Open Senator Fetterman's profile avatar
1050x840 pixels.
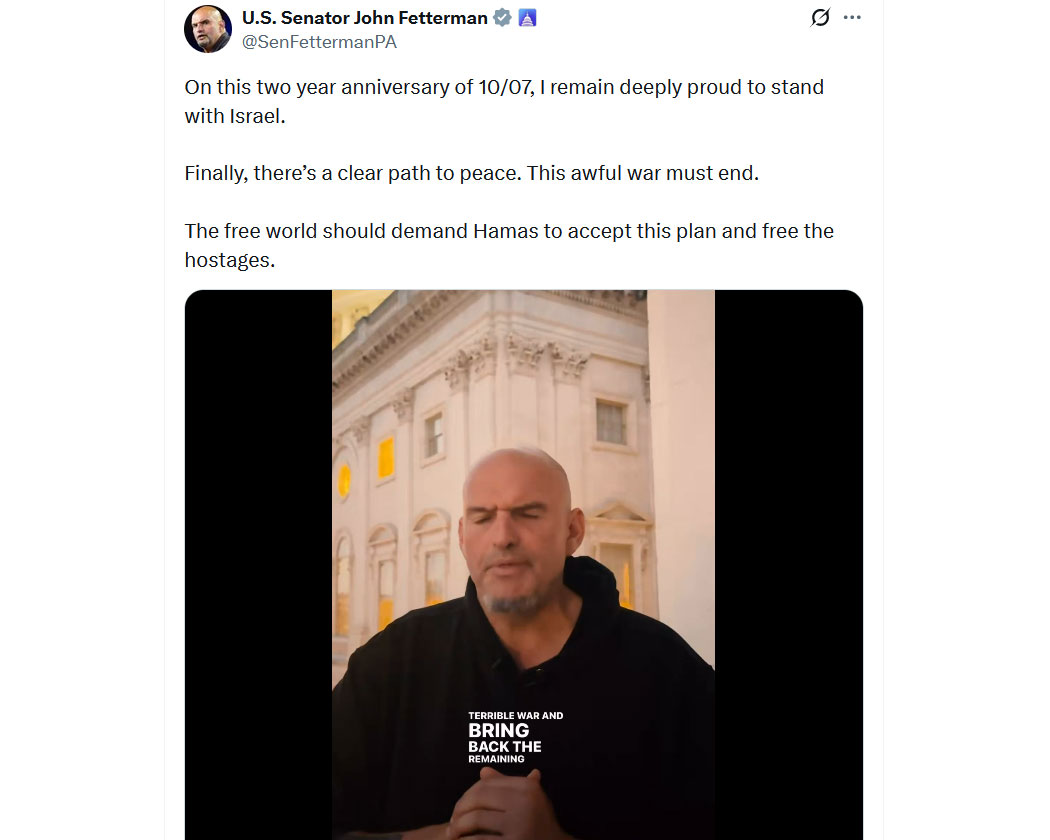(208, 29)
